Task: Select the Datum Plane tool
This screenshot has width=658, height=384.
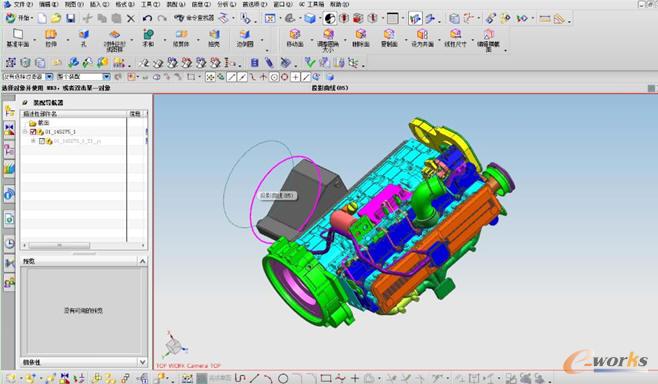Action: (18, 37)
